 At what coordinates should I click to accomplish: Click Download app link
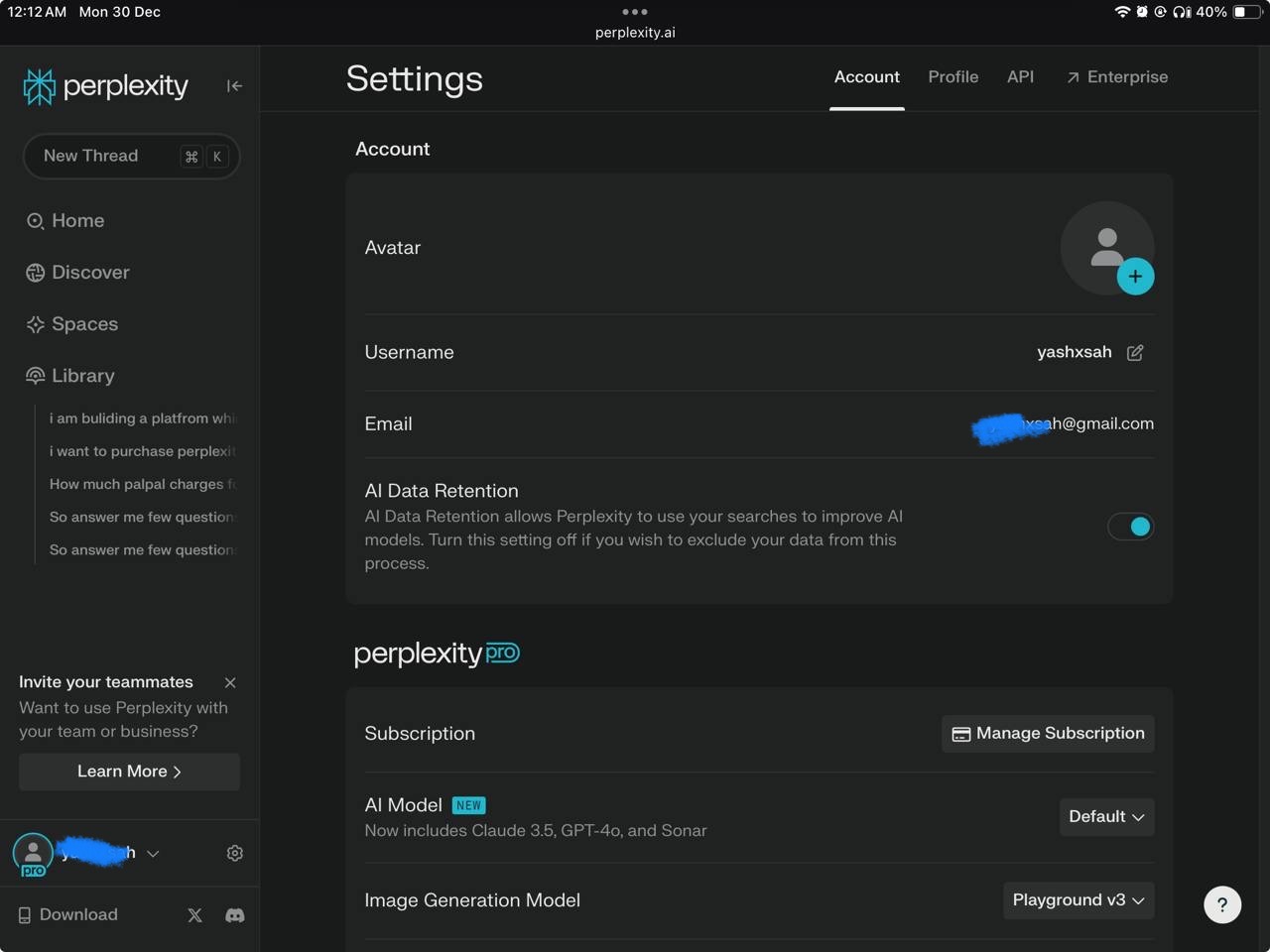(67, 914)
